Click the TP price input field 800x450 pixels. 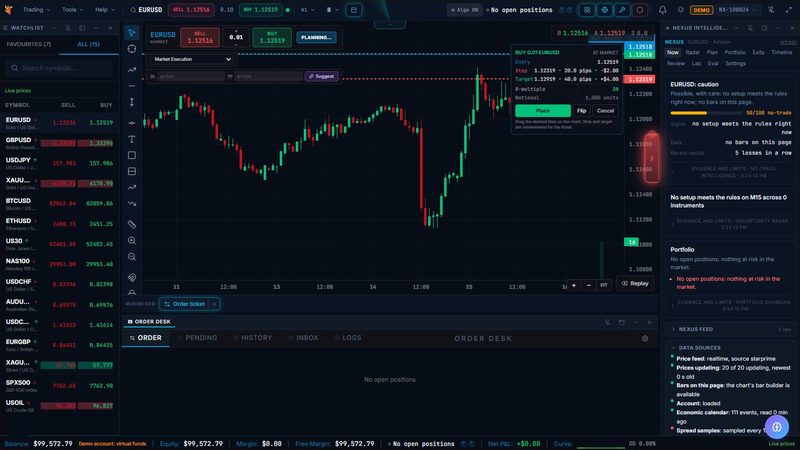269,76
